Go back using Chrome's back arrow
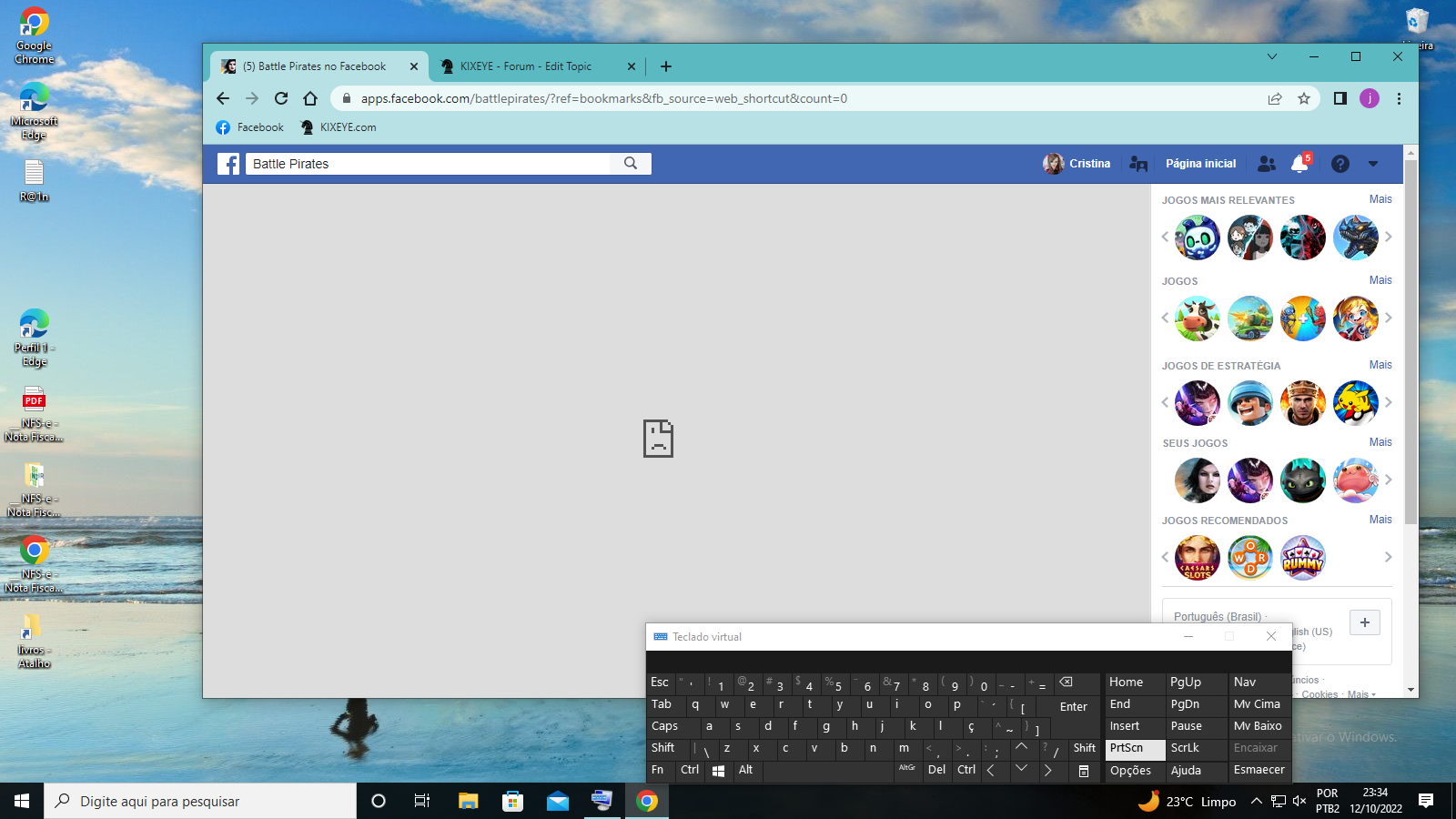 223,98
